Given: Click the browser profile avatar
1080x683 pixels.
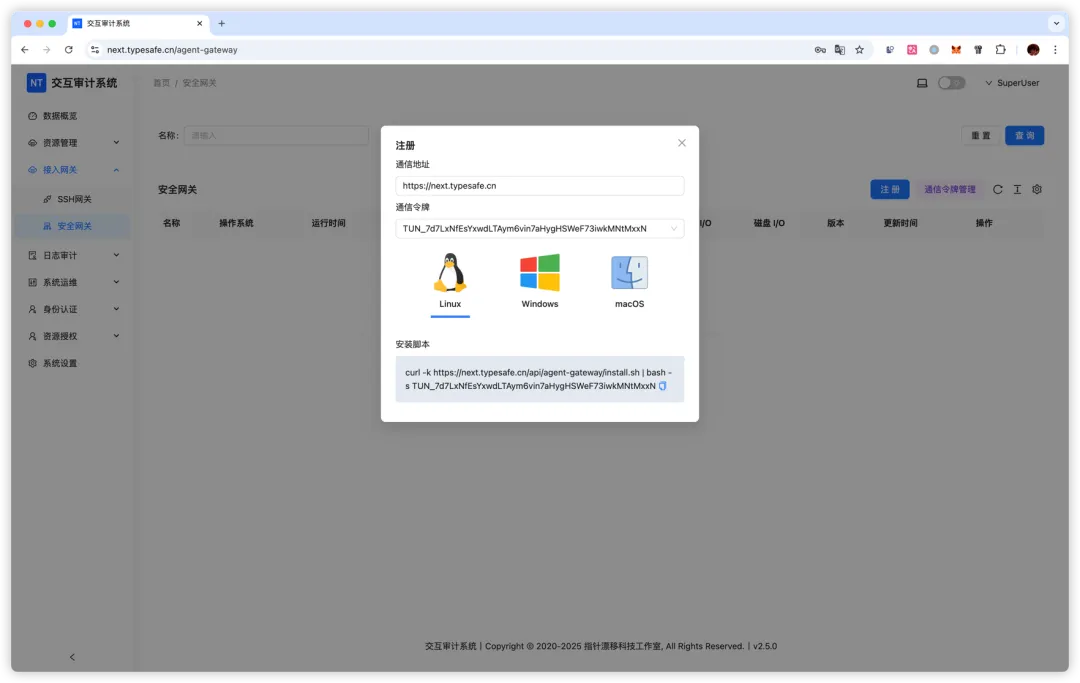Looking at the screenshot, I should click(x=1032, y=50).
